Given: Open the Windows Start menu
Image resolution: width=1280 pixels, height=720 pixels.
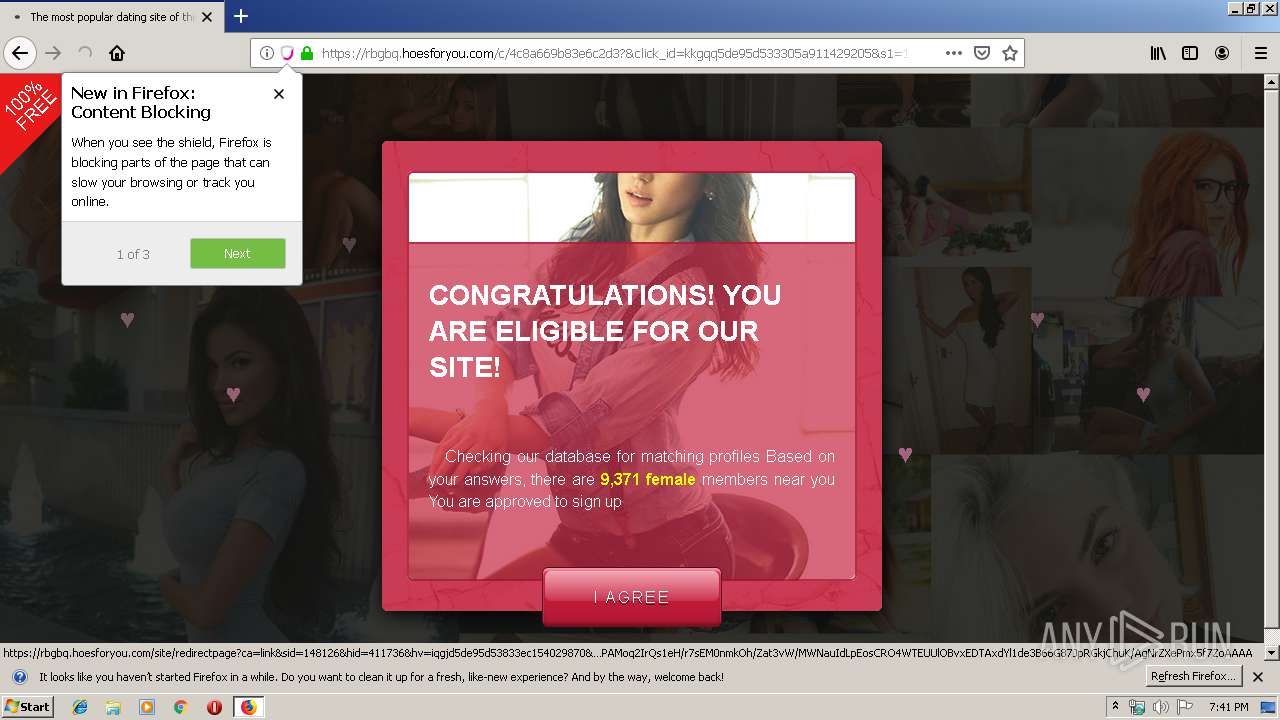Looking at the screenshot, I should click(28, 706).
